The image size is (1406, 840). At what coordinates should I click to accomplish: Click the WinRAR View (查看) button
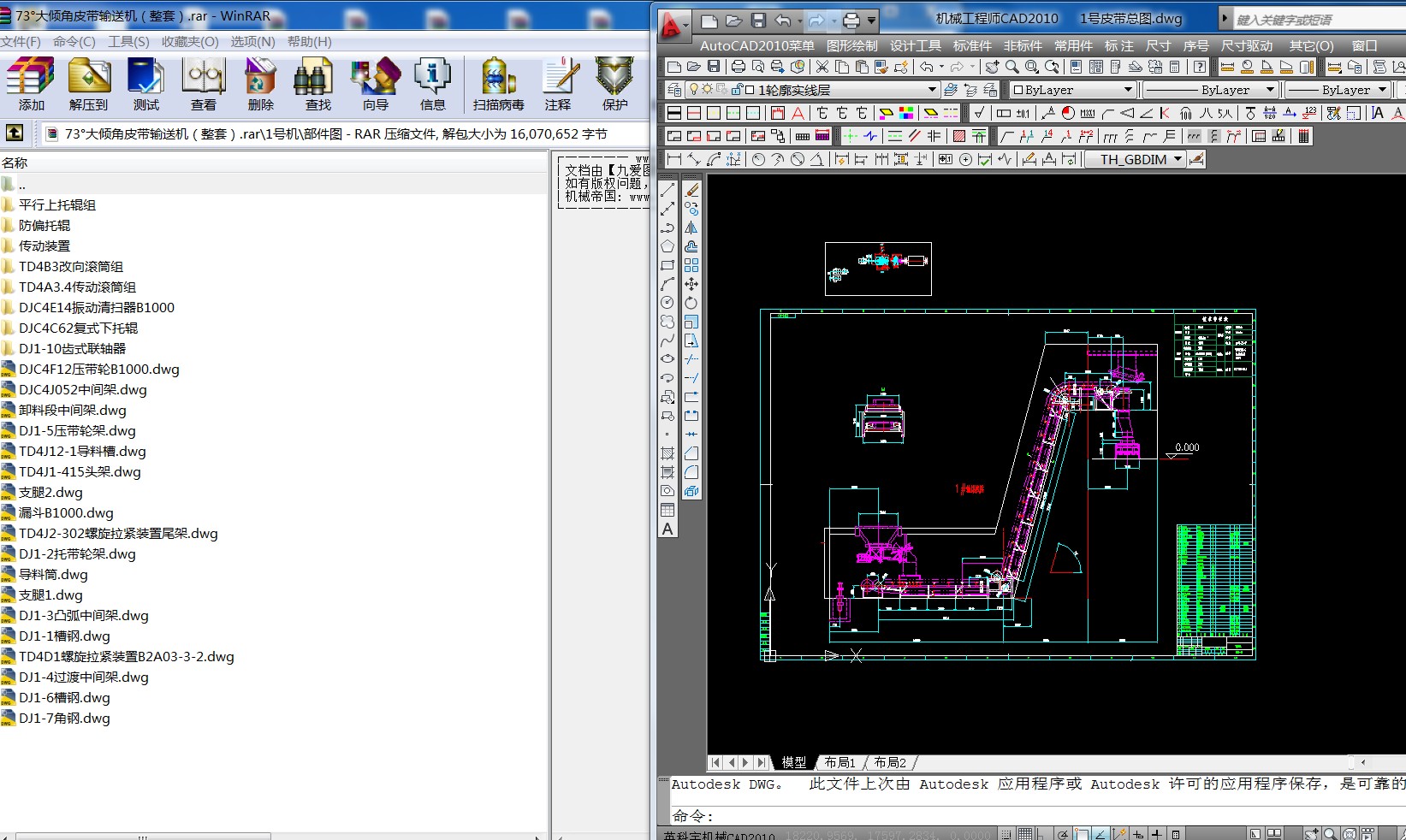pyautogui.click(x=204, y=85)
